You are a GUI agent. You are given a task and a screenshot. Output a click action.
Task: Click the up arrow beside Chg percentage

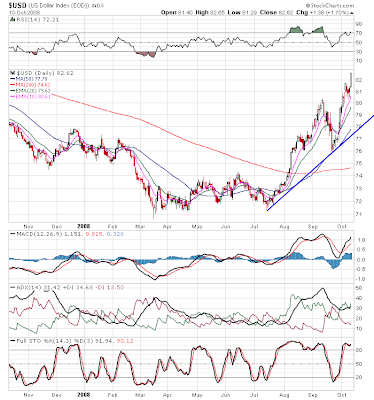click(352, 13)
